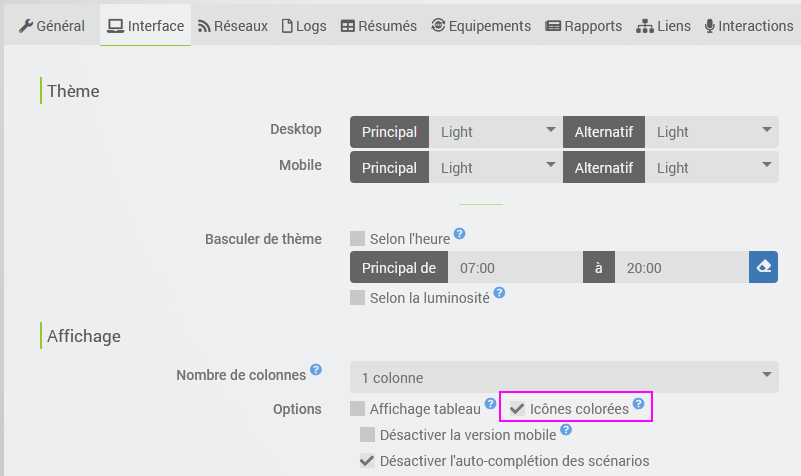This screenshot has width=801, height=476.
Task: Show help for Icônes colorées option
Action: [x=639, y=403]
